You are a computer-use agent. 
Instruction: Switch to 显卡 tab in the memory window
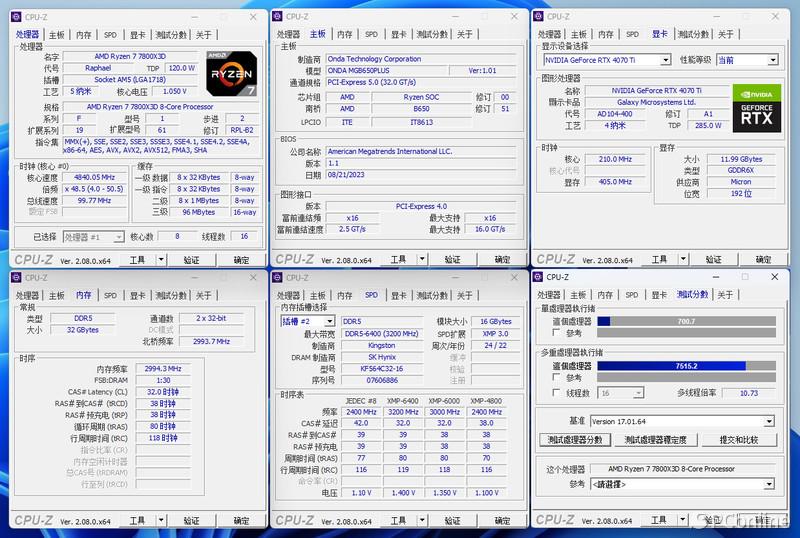(x=138, y=296)
